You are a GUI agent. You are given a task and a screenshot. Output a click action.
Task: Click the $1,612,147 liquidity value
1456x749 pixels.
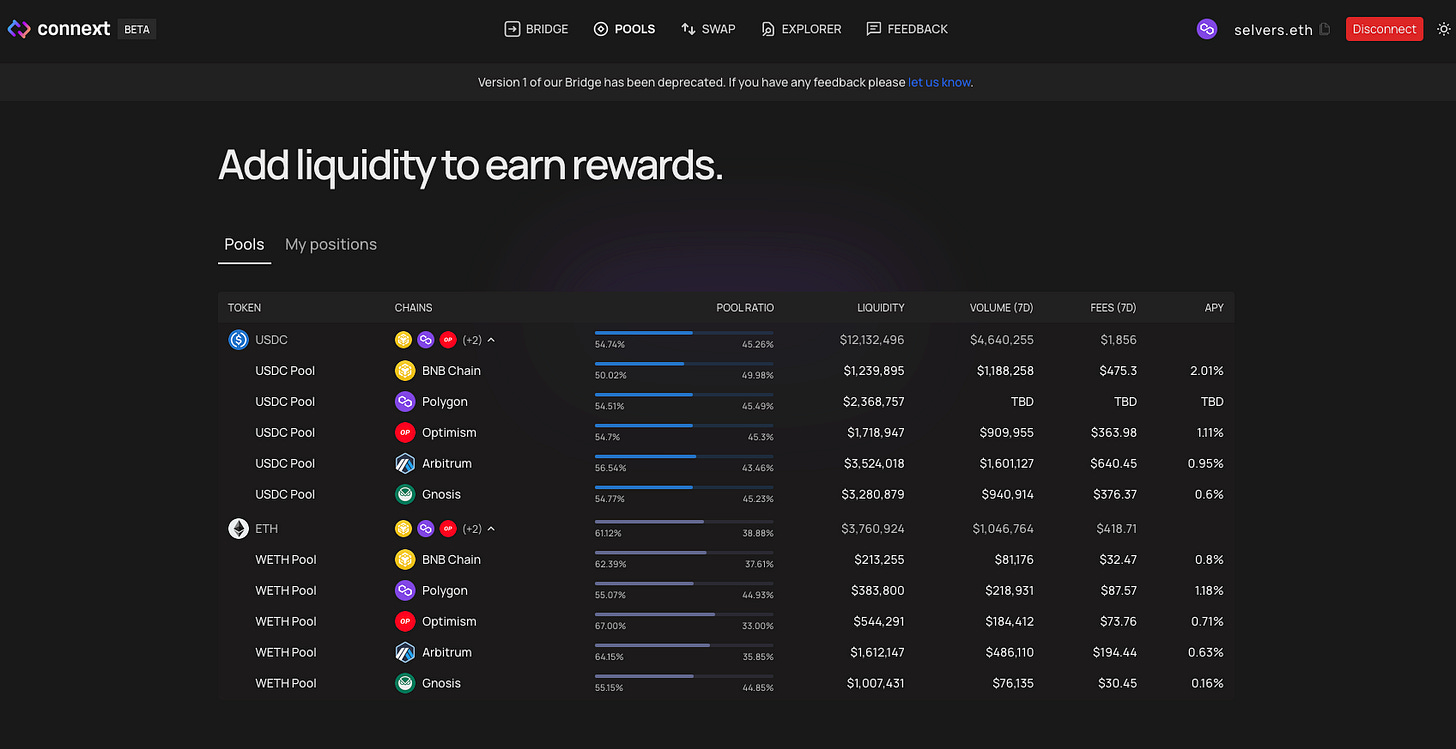point(876,653)
